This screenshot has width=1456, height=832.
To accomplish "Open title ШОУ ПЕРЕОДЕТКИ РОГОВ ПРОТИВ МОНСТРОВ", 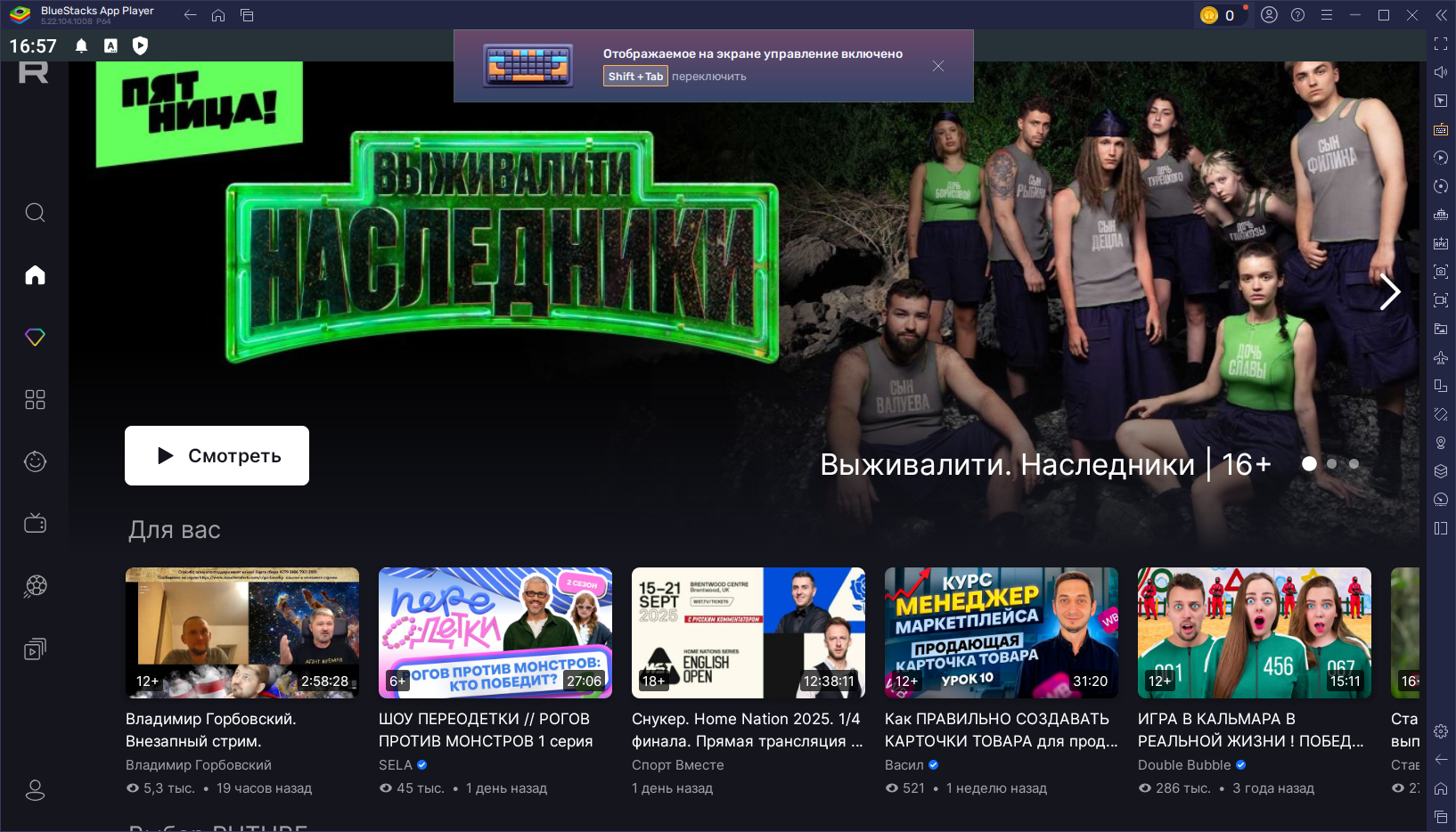I will pos(486,730).
